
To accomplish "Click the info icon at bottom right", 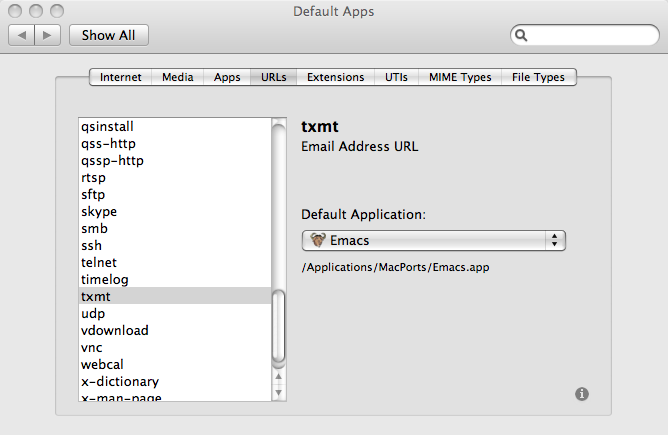I will (x=582, y=394).
